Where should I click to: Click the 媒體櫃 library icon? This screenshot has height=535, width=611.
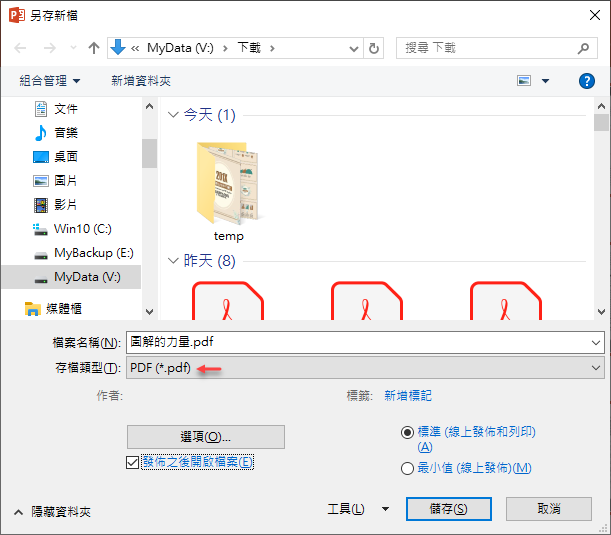[x=32, y=309]
